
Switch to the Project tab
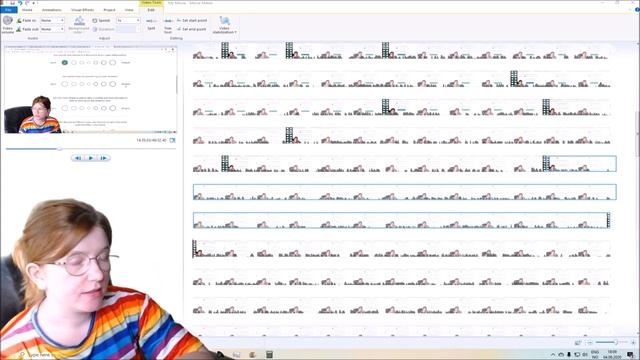pyautogui.click(x=109, y=10)
